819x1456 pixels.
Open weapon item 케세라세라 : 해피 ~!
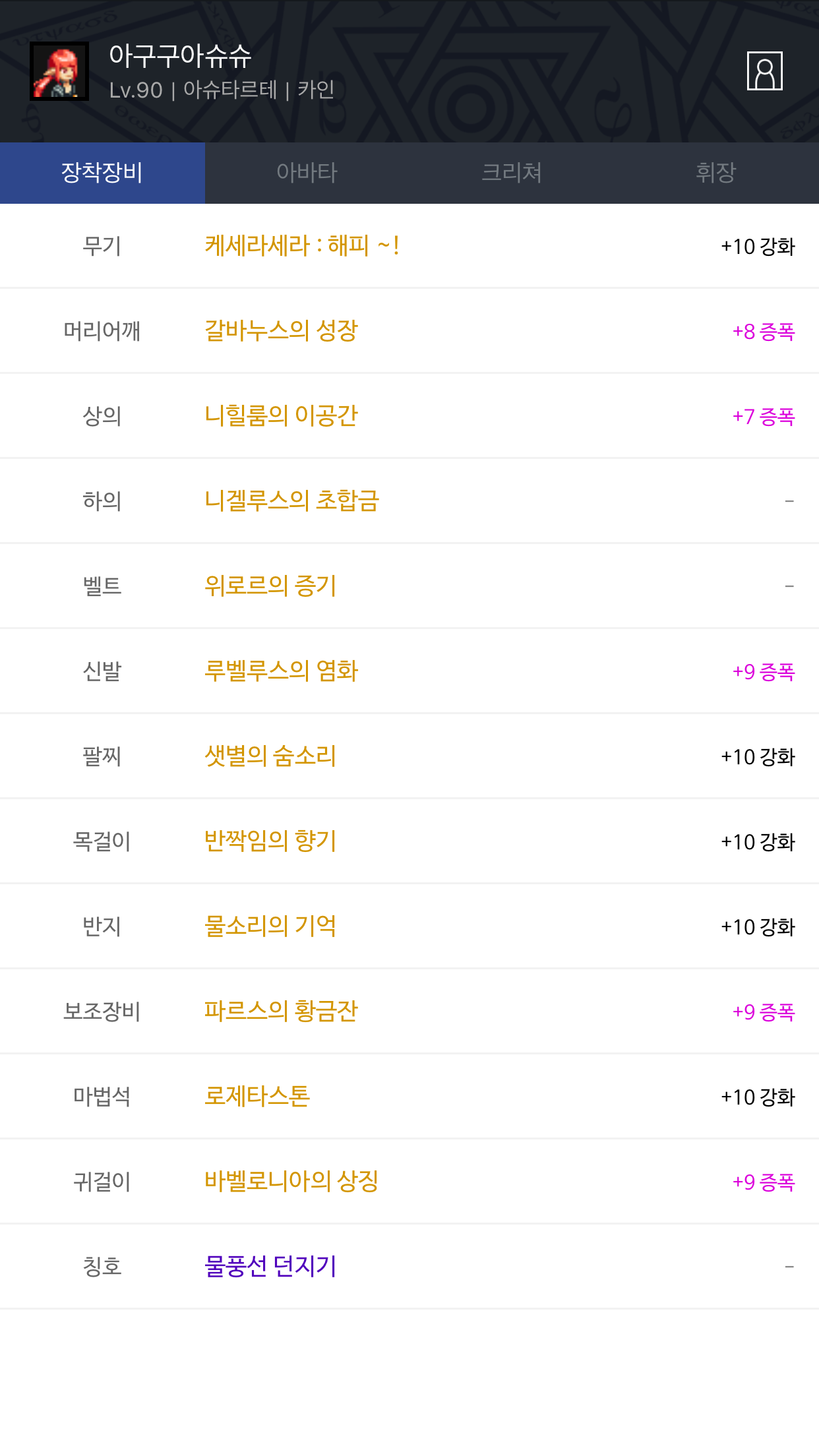tap(302, 246)
